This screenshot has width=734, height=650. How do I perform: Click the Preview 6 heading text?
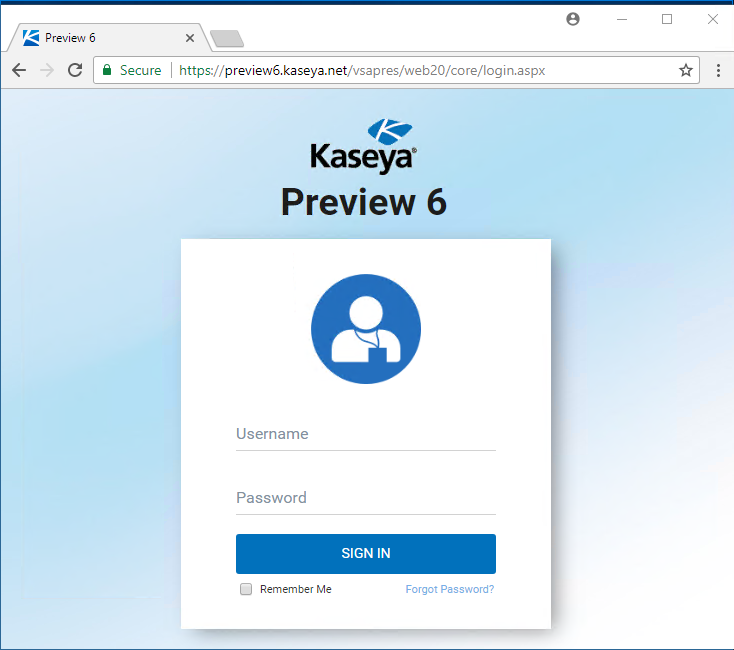(364, 202)
